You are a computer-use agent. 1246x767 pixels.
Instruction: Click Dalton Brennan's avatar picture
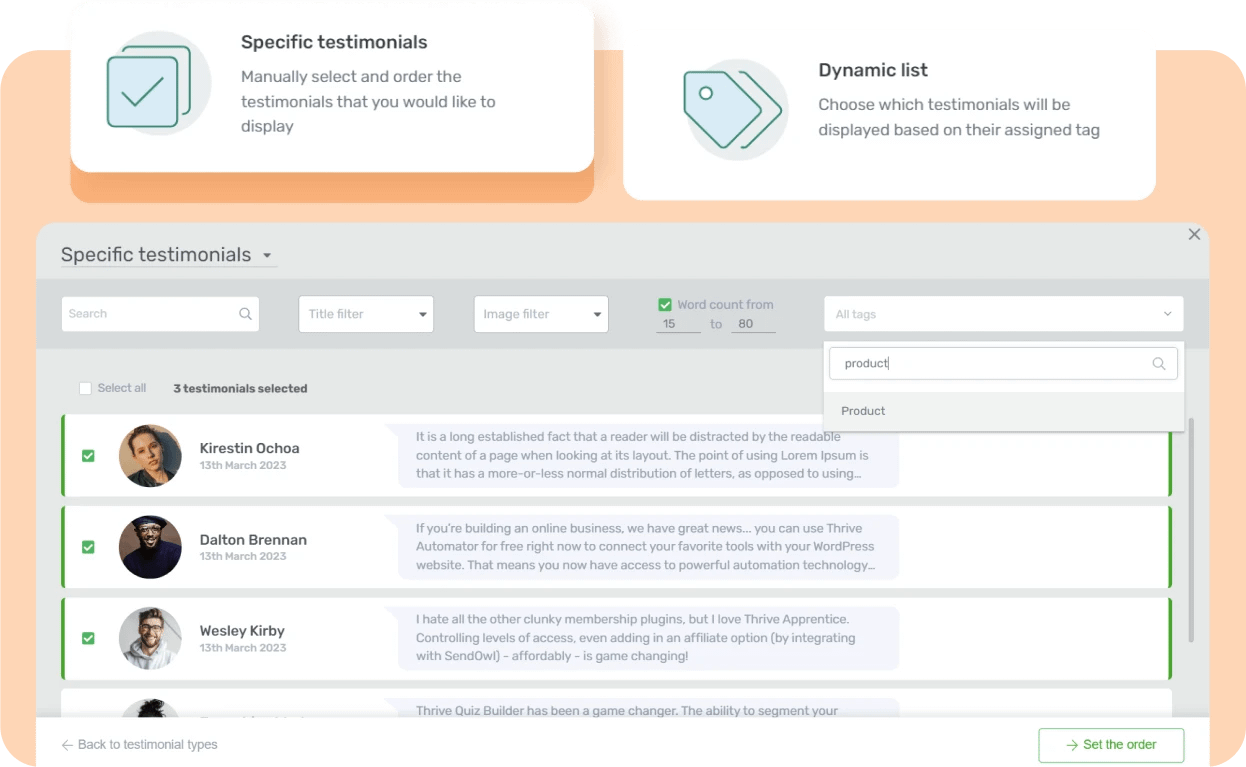[x=150, y=547]
